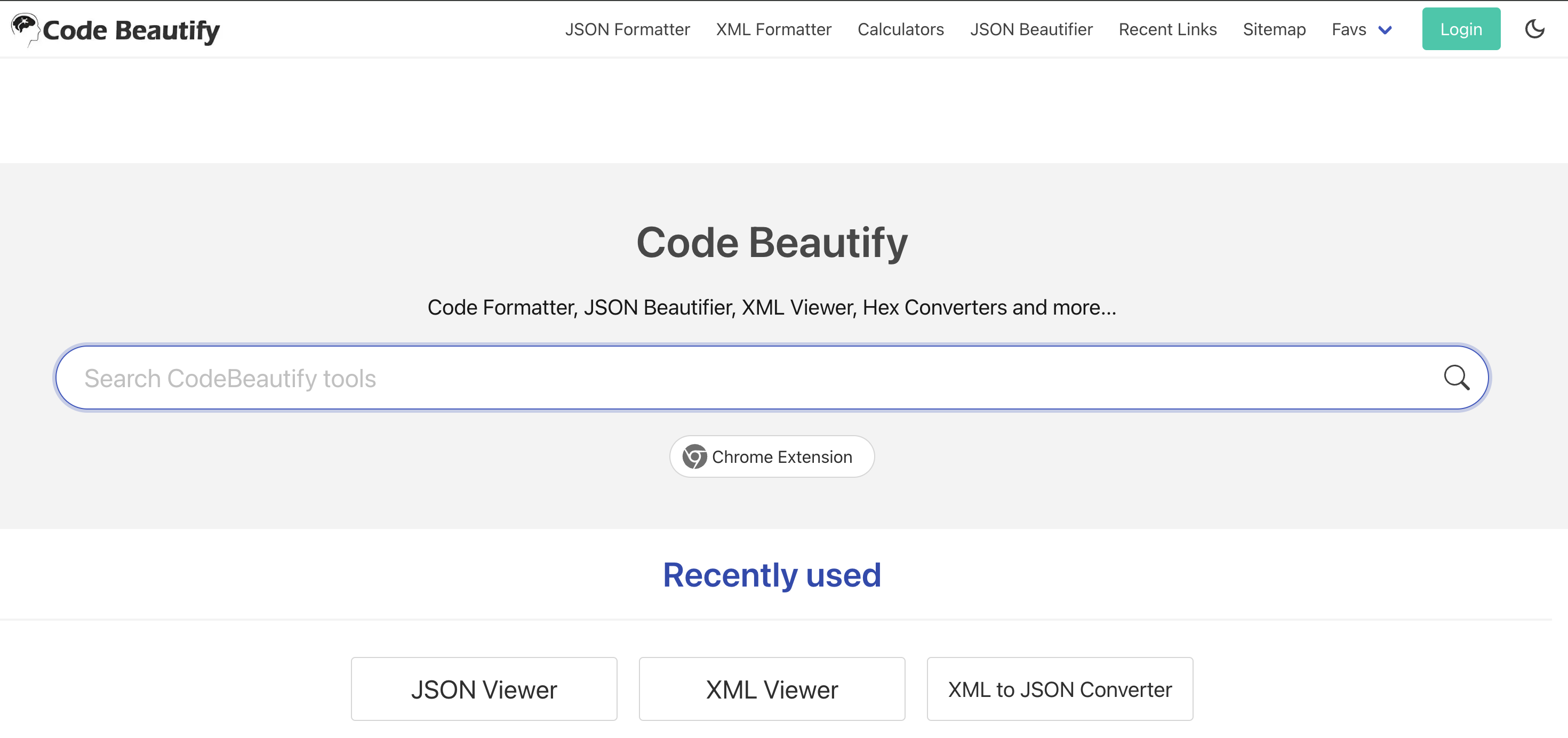This screenshot has width=1568, height=738.
Task: View Recent Links
Action: point(1167,29)
